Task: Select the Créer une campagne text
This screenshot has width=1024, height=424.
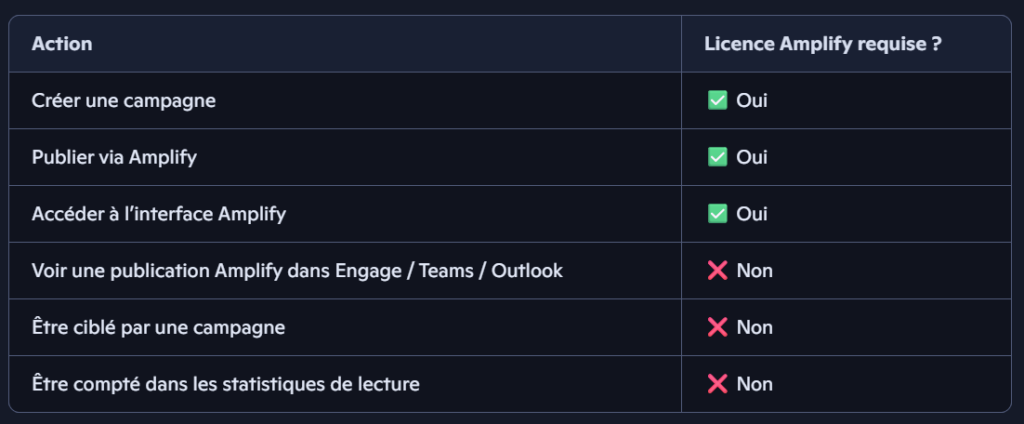Action: [124, 100]
